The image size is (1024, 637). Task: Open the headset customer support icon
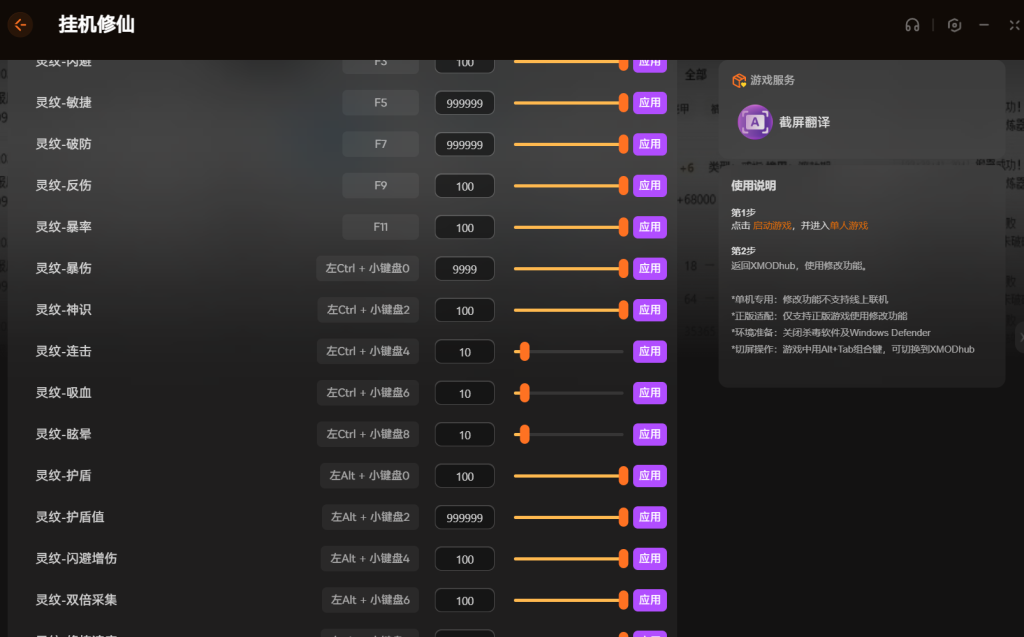912,25
